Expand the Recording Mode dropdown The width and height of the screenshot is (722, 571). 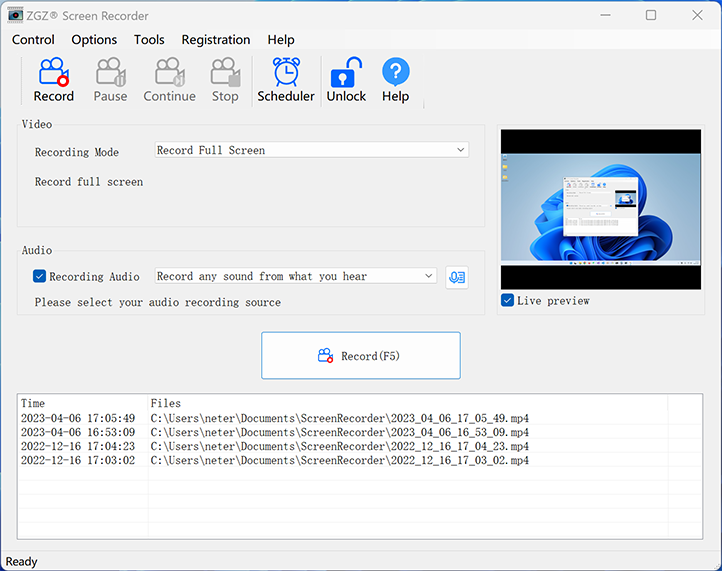(x=312, y=150)
